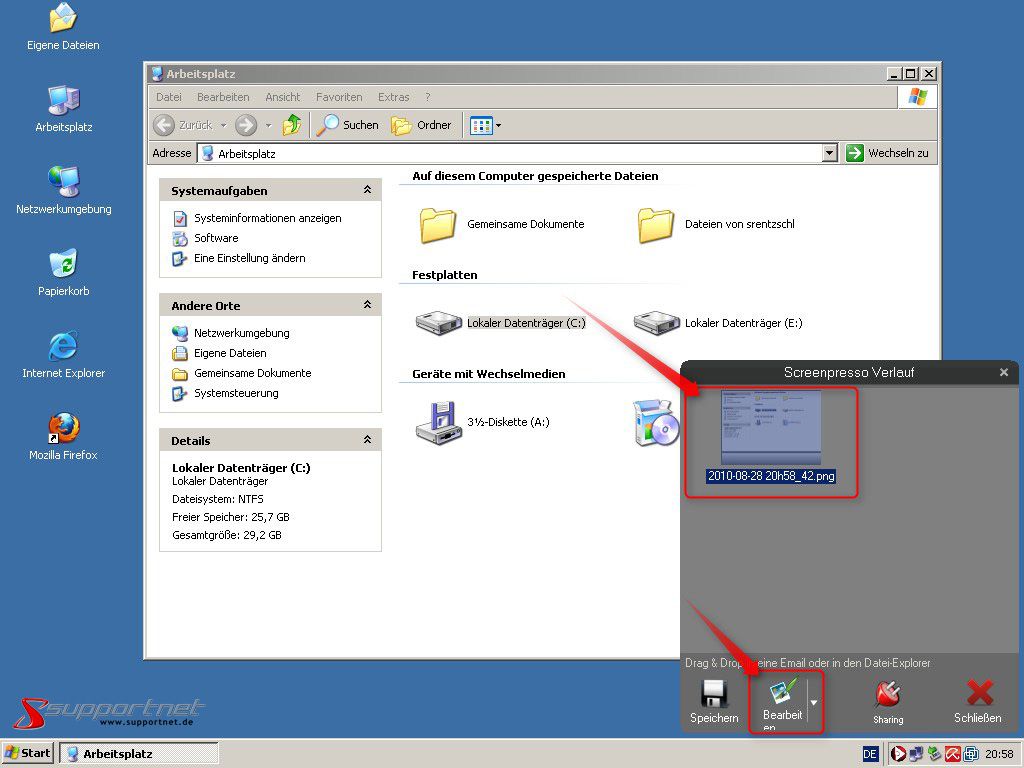Collapse the Systemaufgaben panel

coord(367,190)
